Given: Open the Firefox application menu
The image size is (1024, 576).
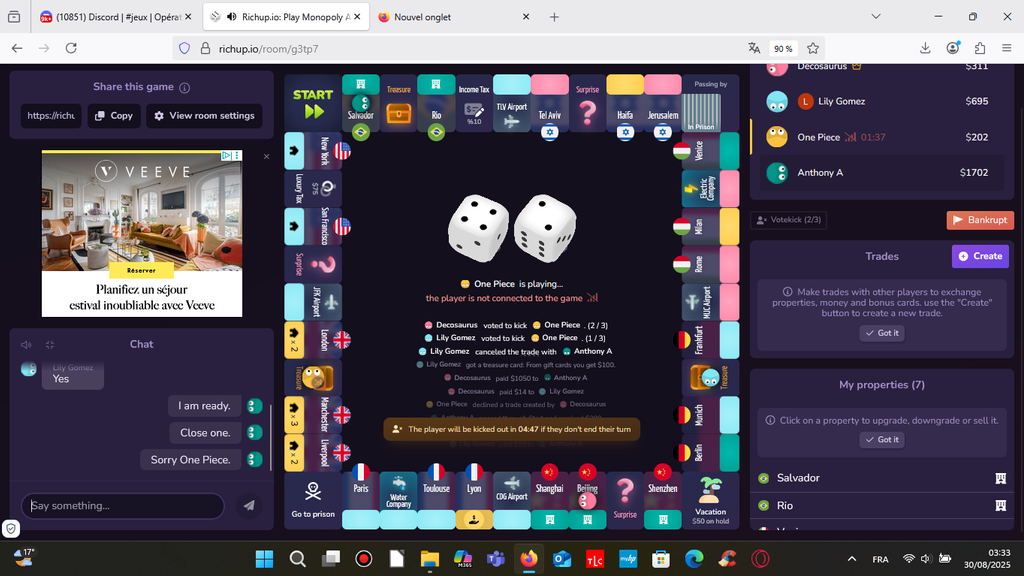Looking at the screenshot, I should [x=1007, y=48].
